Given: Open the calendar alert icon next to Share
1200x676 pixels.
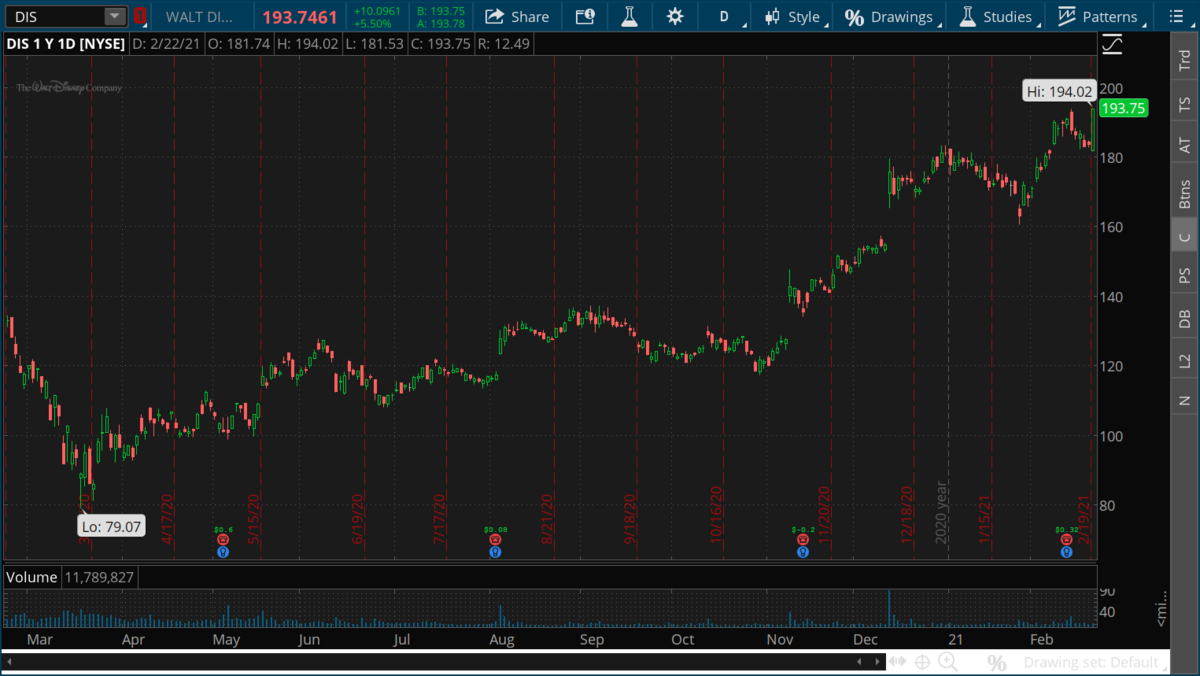Looking at the screenshot, I should coord(585,16).
